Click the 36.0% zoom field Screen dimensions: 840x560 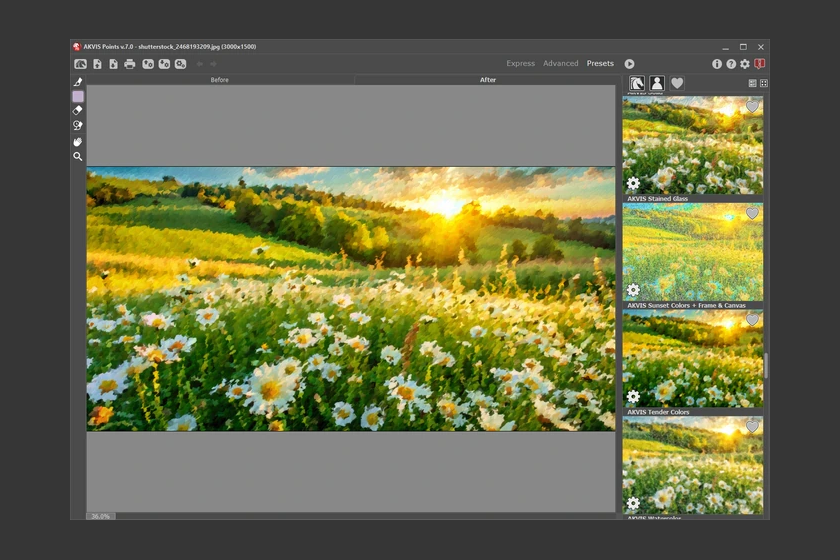pyautogui.click(x=101, y=516)
